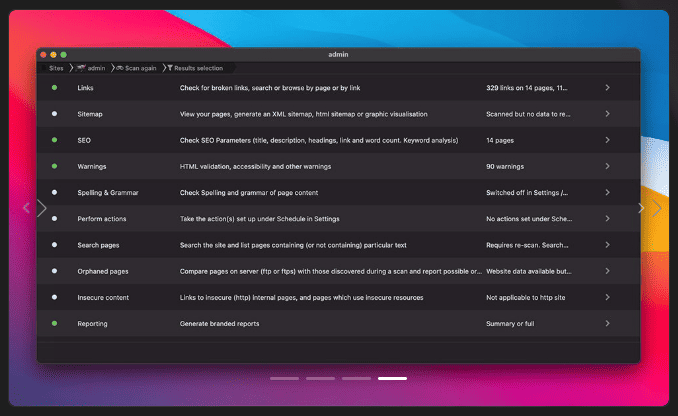Click the green status dot beside SEO
The height and width of the screenshot is (416, 678).
coord(54,140)
